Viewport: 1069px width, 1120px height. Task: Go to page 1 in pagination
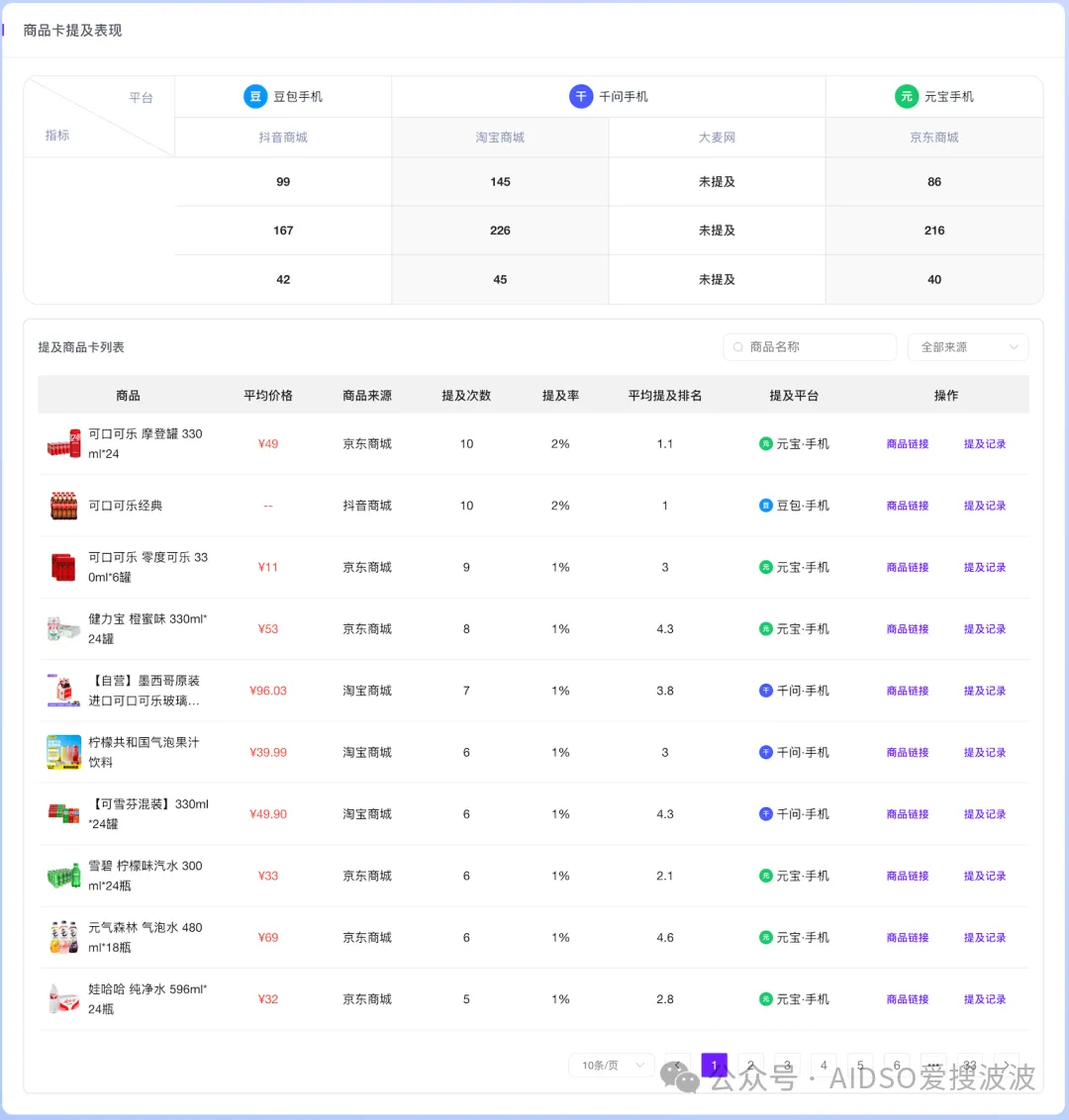pos(714,1065)
